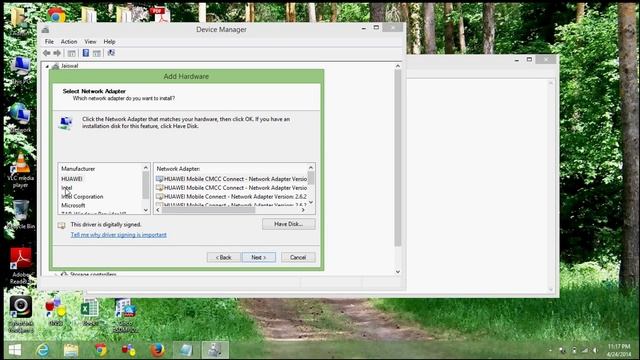
Task: Open the Network desktop icon
Action: point(20,118)
